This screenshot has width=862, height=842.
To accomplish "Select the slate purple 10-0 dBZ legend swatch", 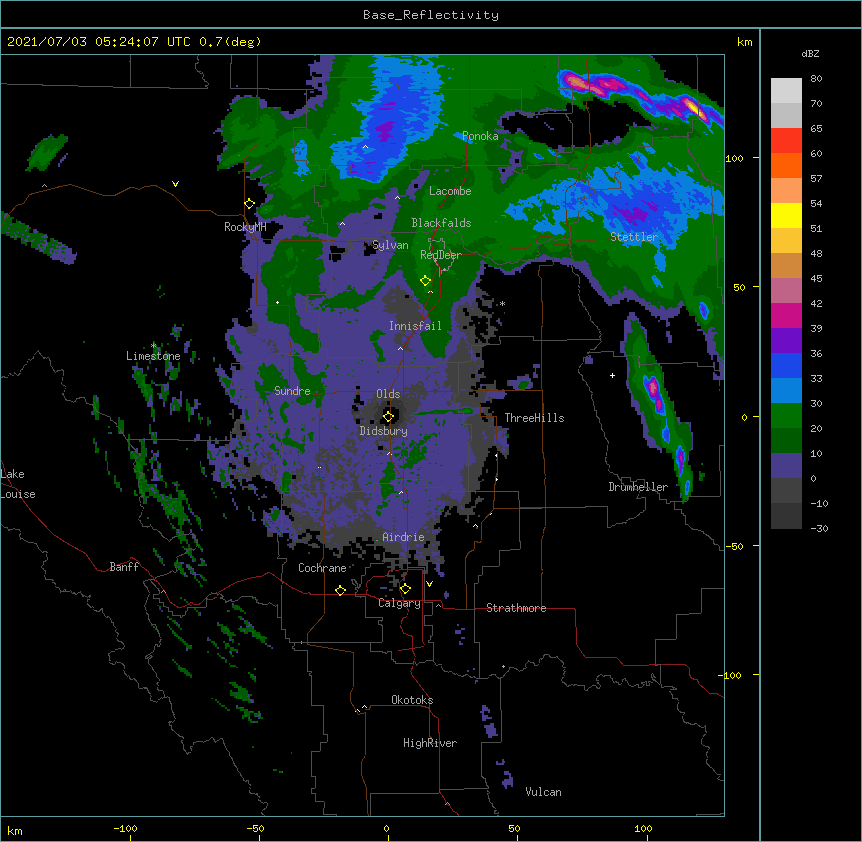I will point(786,466).
